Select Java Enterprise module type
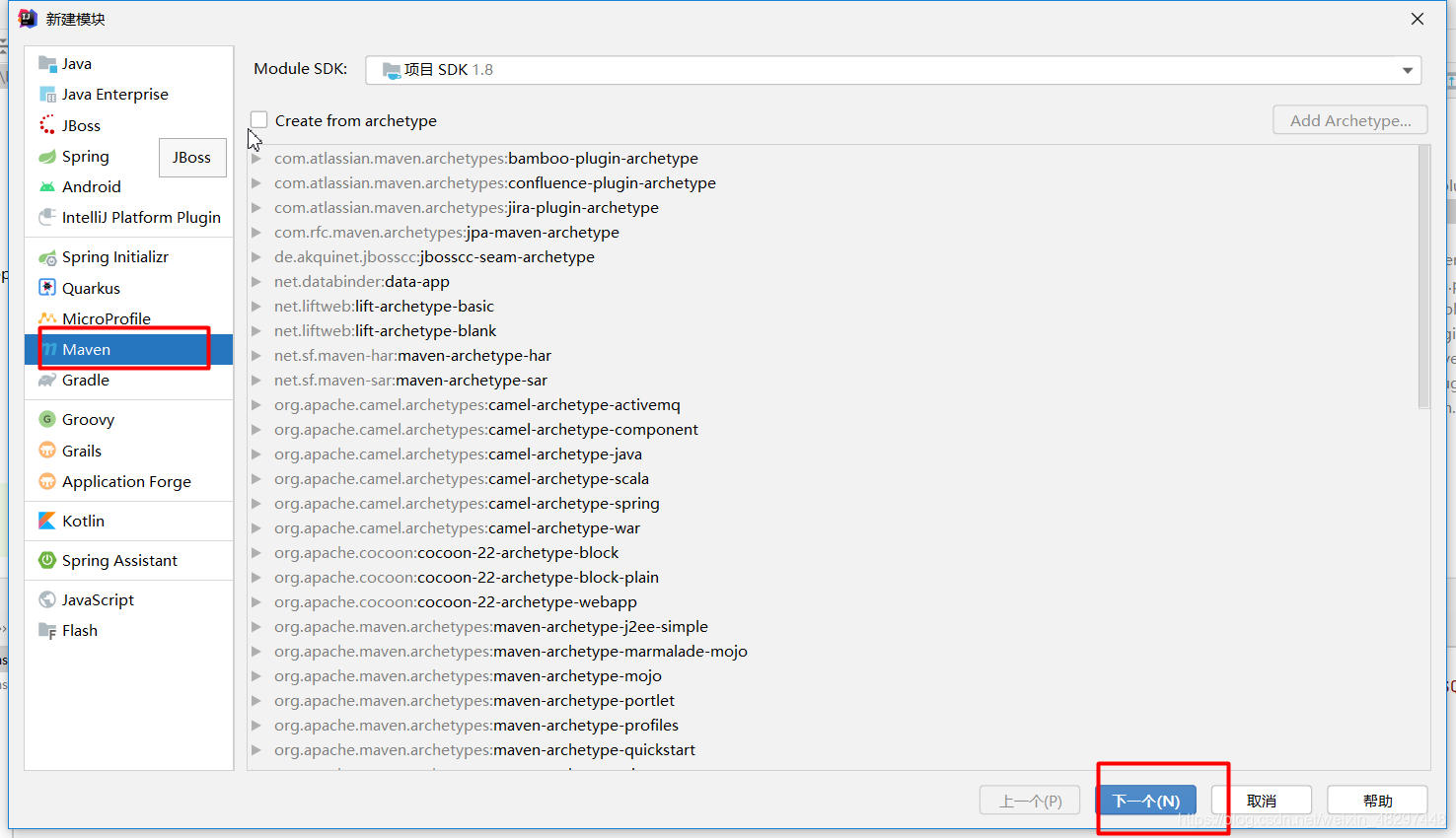Screen dimensions: 1456x838 point(128,95)
